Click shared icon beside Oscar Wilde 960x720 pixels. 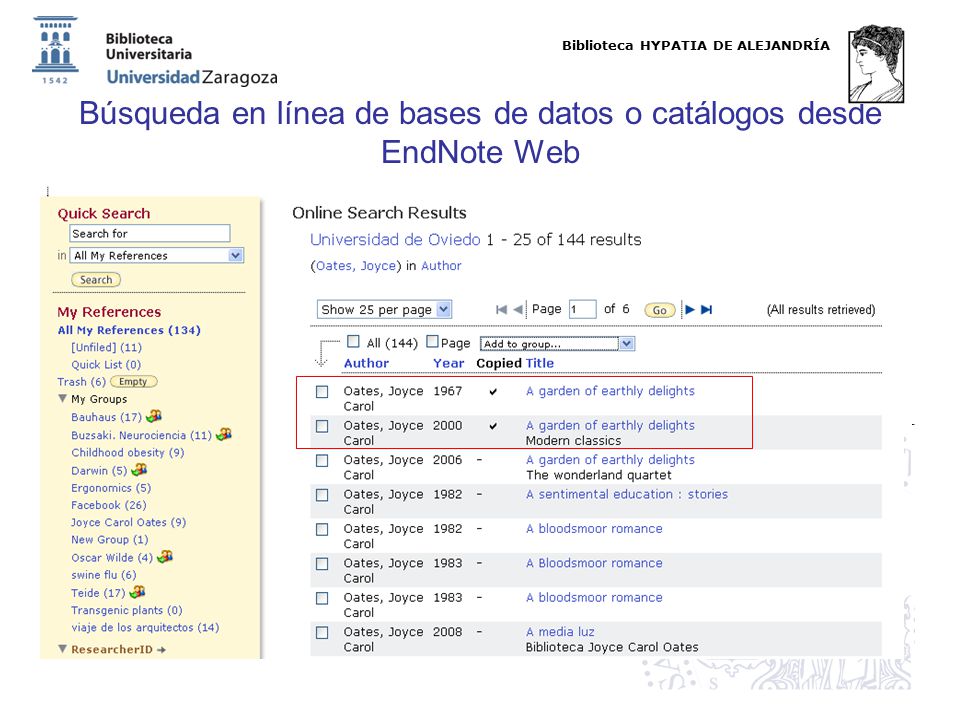(x=165, y=557)
